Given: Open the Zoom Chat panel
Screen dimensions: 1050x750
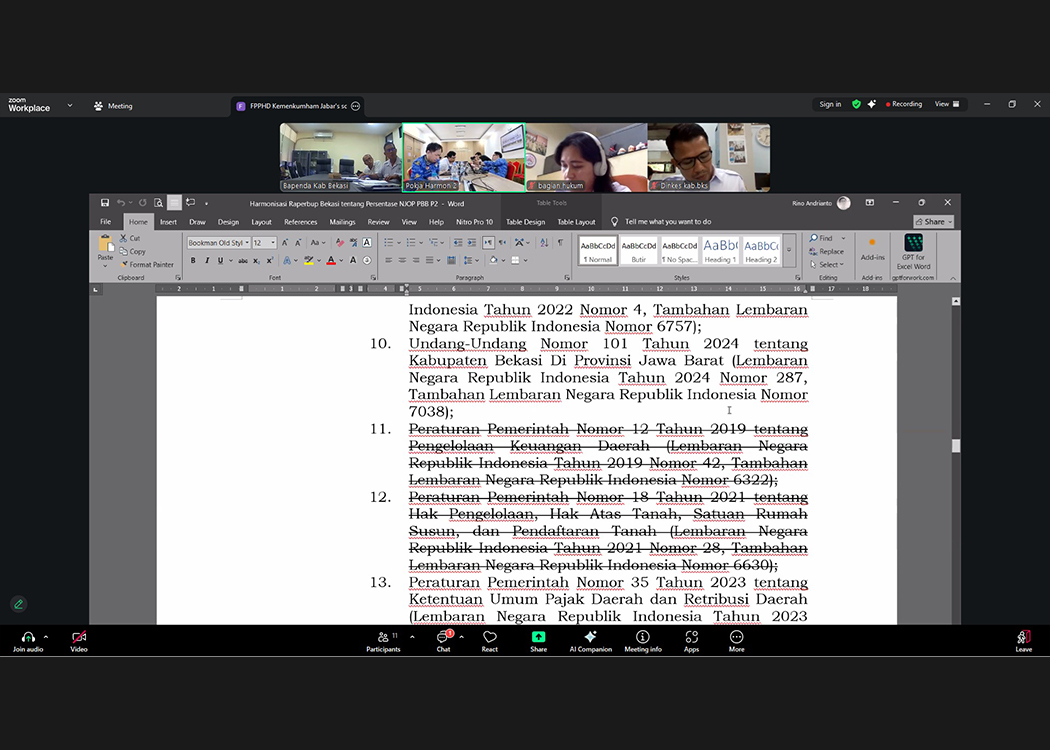Looking at the screenshot, I should pyautogui.click(x=443, y=639).
